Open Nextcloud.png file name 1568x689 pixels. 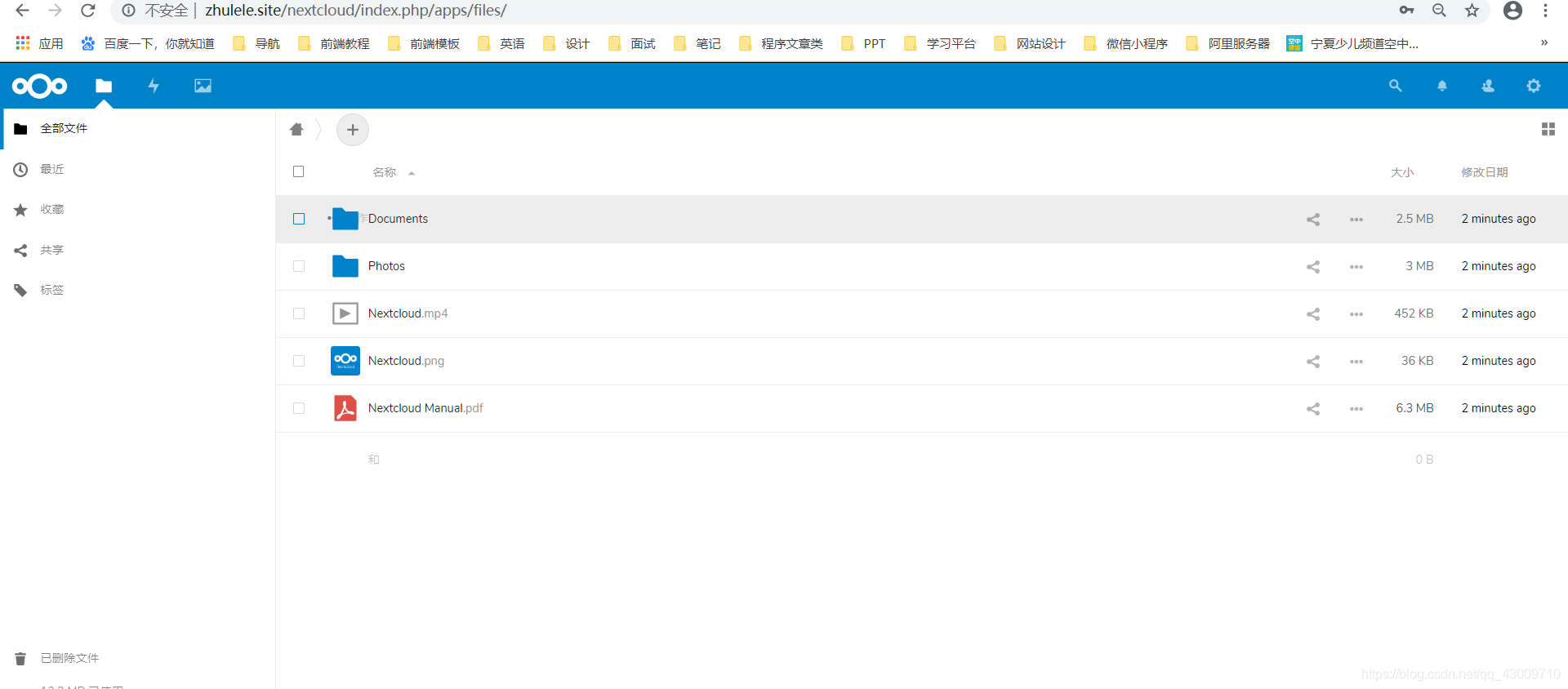point(406,361)
